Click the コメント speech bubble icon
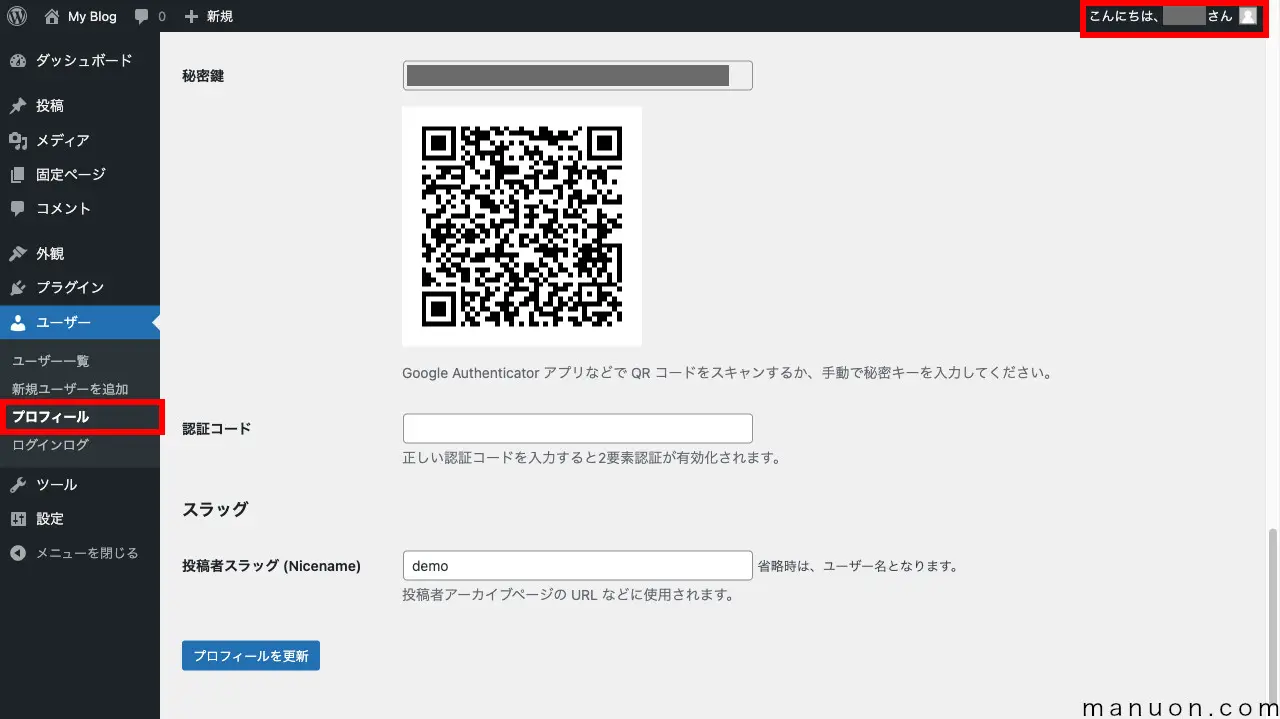The height and width of the screenshot is (719, 1280). (x=18, y=209)
